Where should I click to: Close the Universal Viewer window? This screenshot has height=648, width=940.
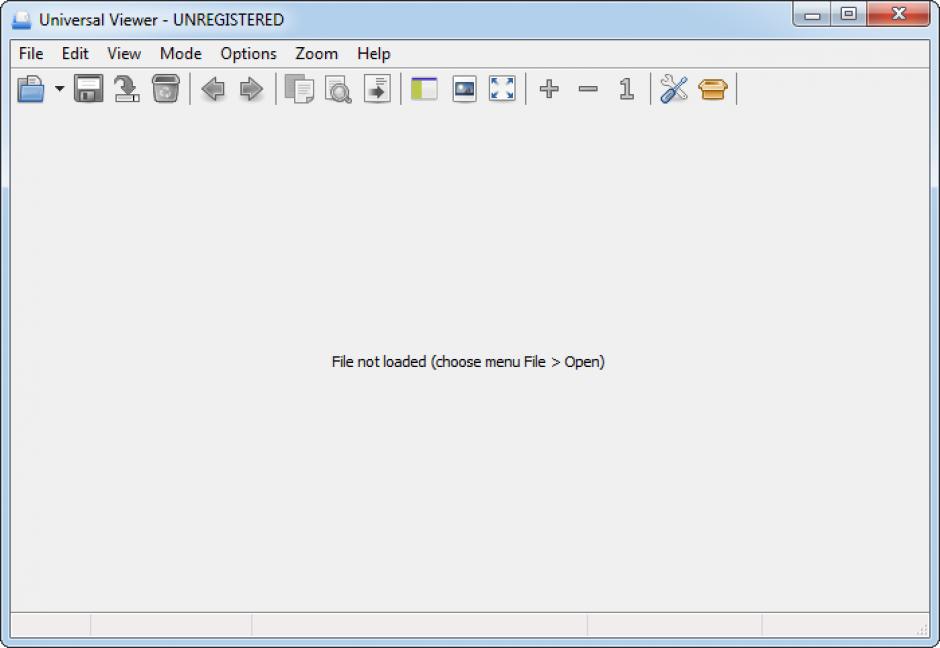click(x=898, y=14)
